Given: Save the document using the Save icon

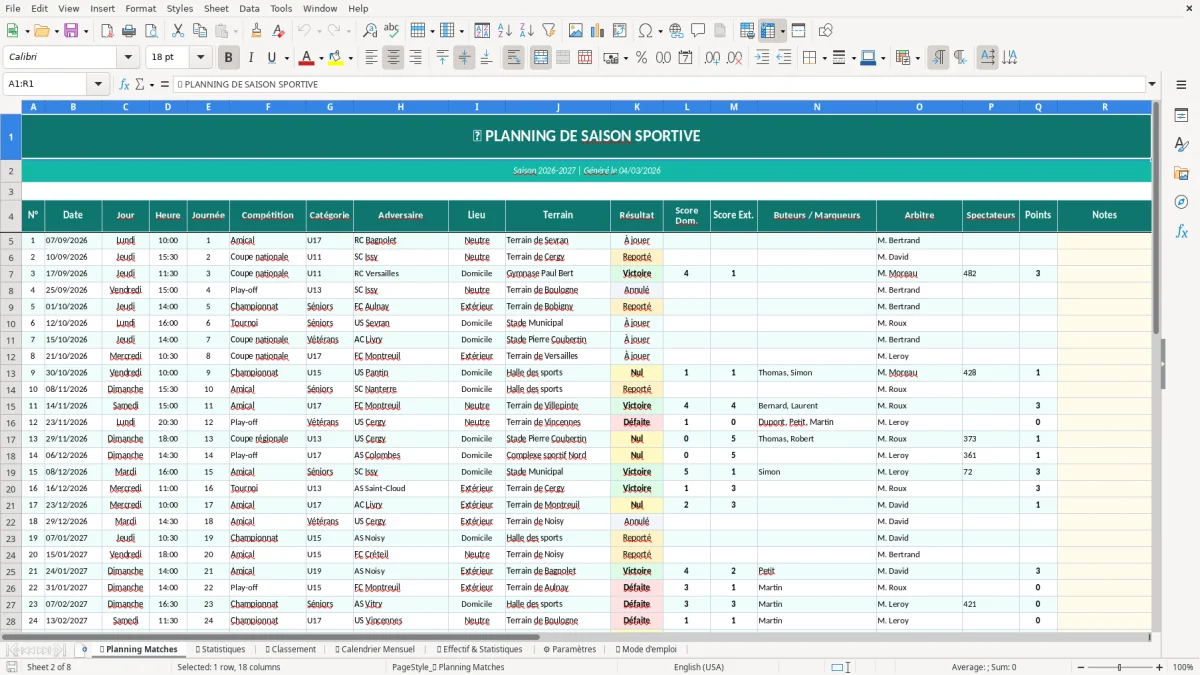Looking at the screenshot, I should (x=70, y=31).
